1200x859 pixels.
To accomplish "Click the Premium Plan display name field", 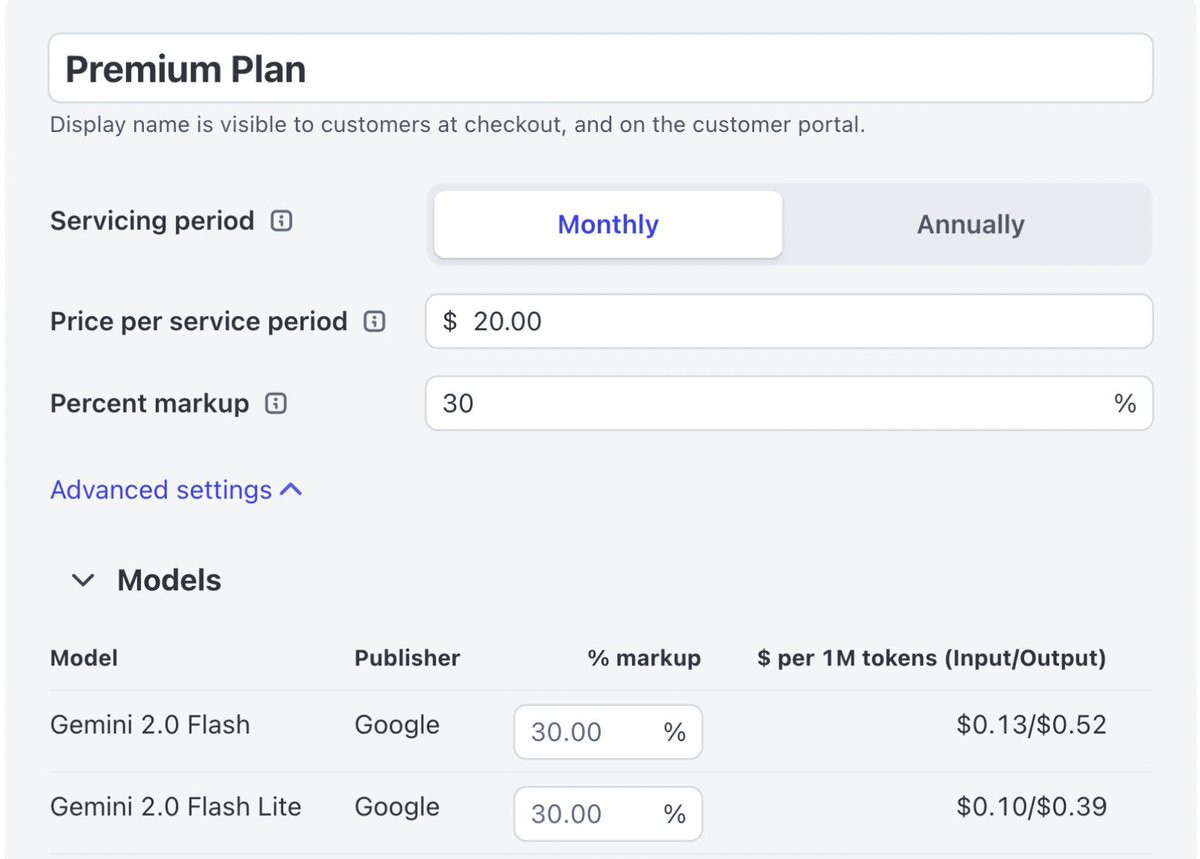I will pos(600,69).
